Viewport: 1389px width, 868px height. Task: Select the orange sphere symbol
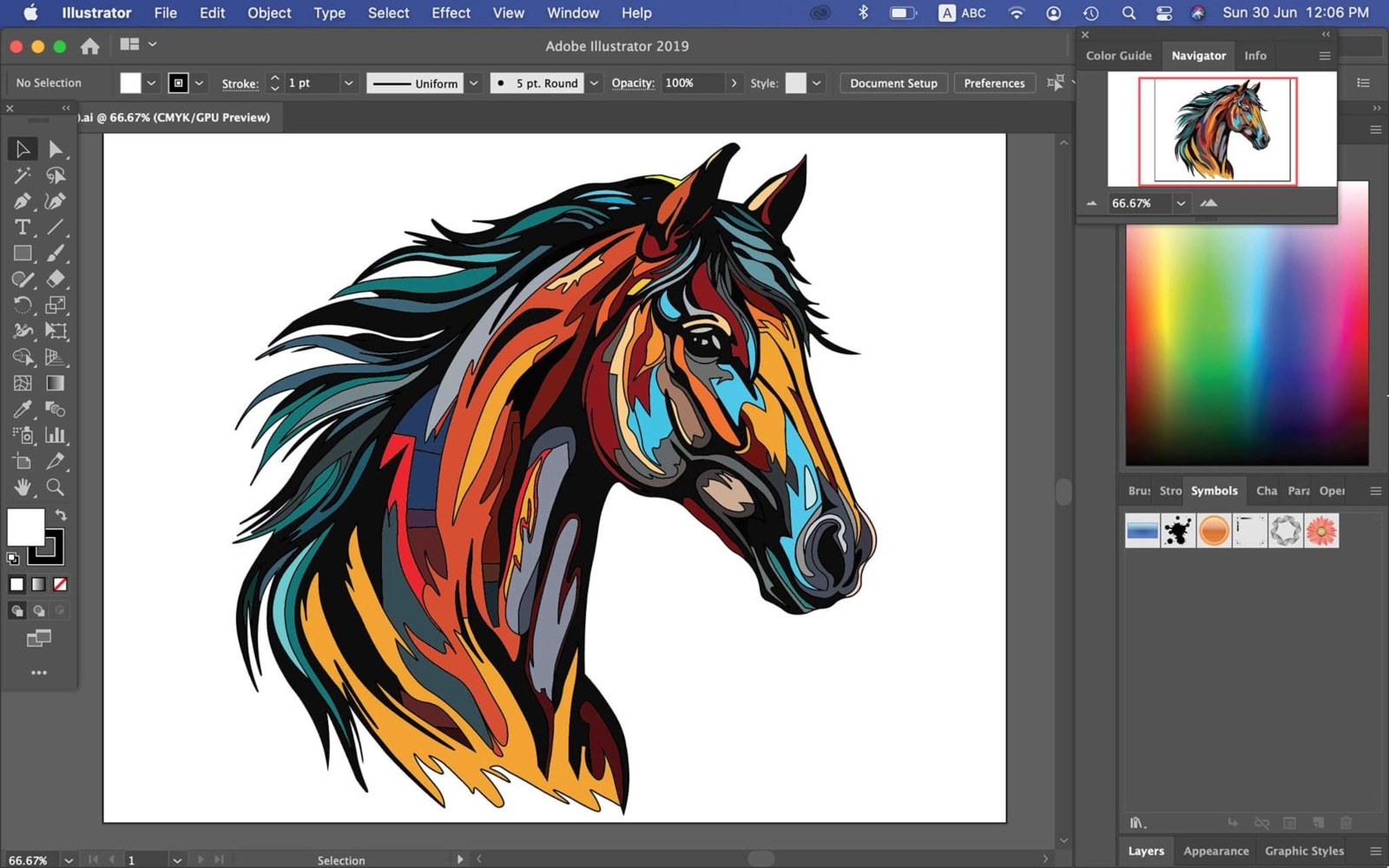point(1214,530)
